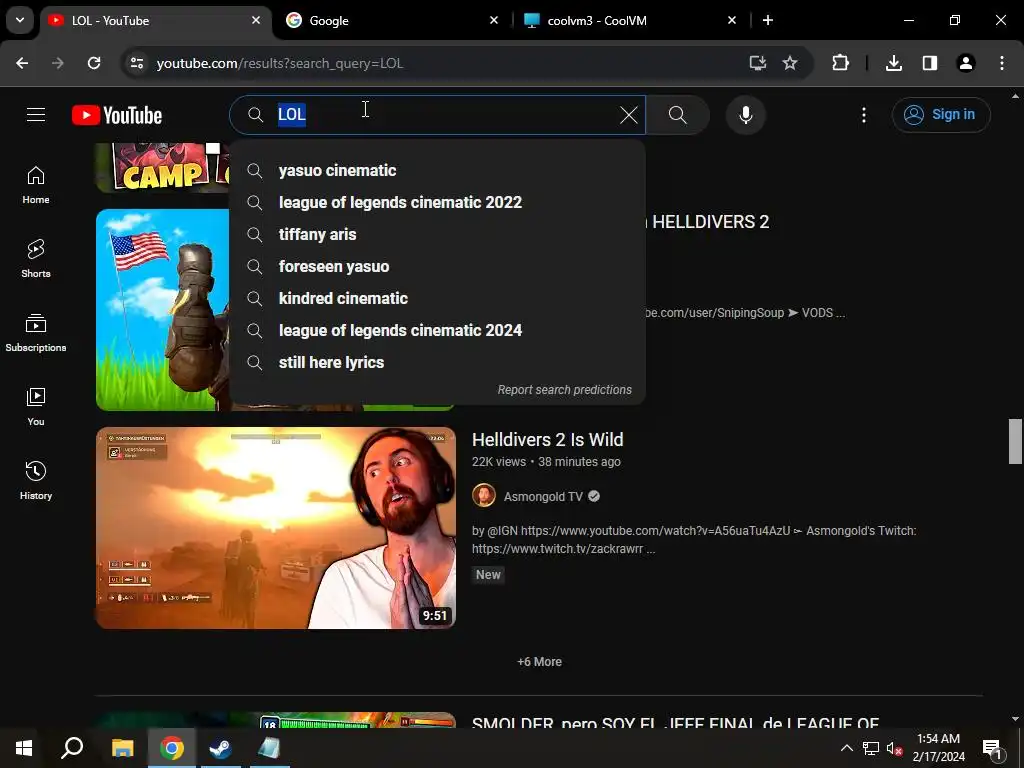Screen dimensions: 1024x768
Task: Select suggestion 'still here lyrics'
Action: pyautogui.click(x=438, y=362)
